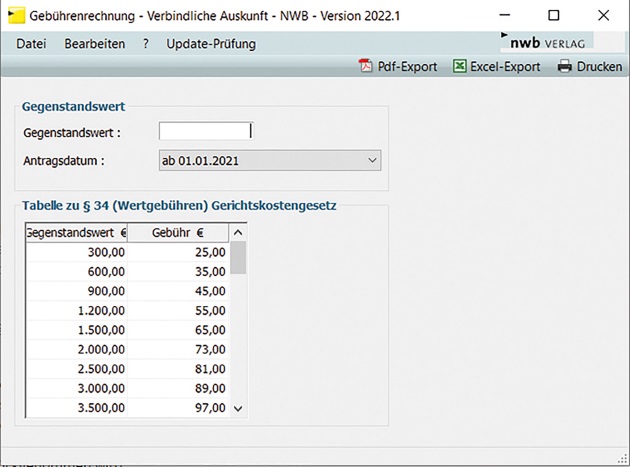Click the Gegenstandswert € column header
This screenshot has height=467, width=630.
pos(76,232)
